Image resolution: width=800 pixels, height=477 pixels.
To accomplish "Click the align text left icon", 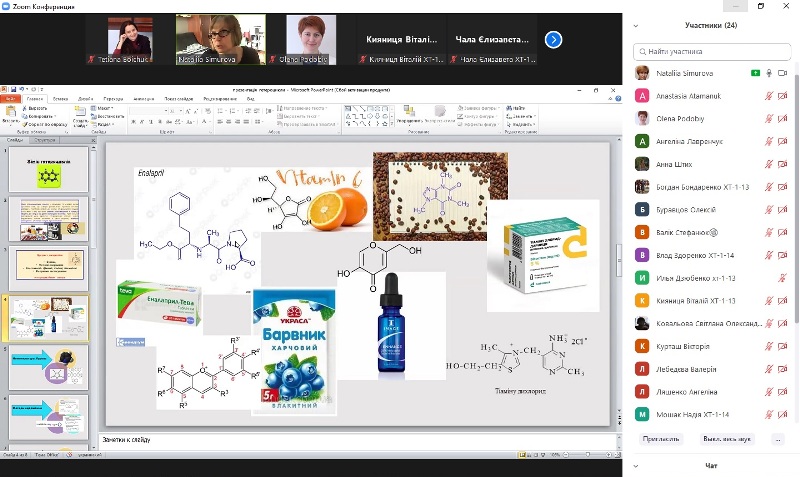I will coord(220,121).
